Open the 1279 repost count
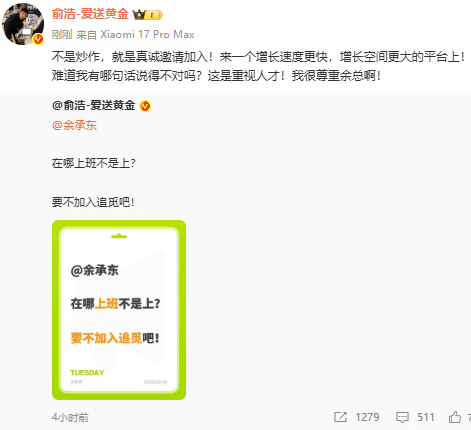 click(x=367, y=417)
